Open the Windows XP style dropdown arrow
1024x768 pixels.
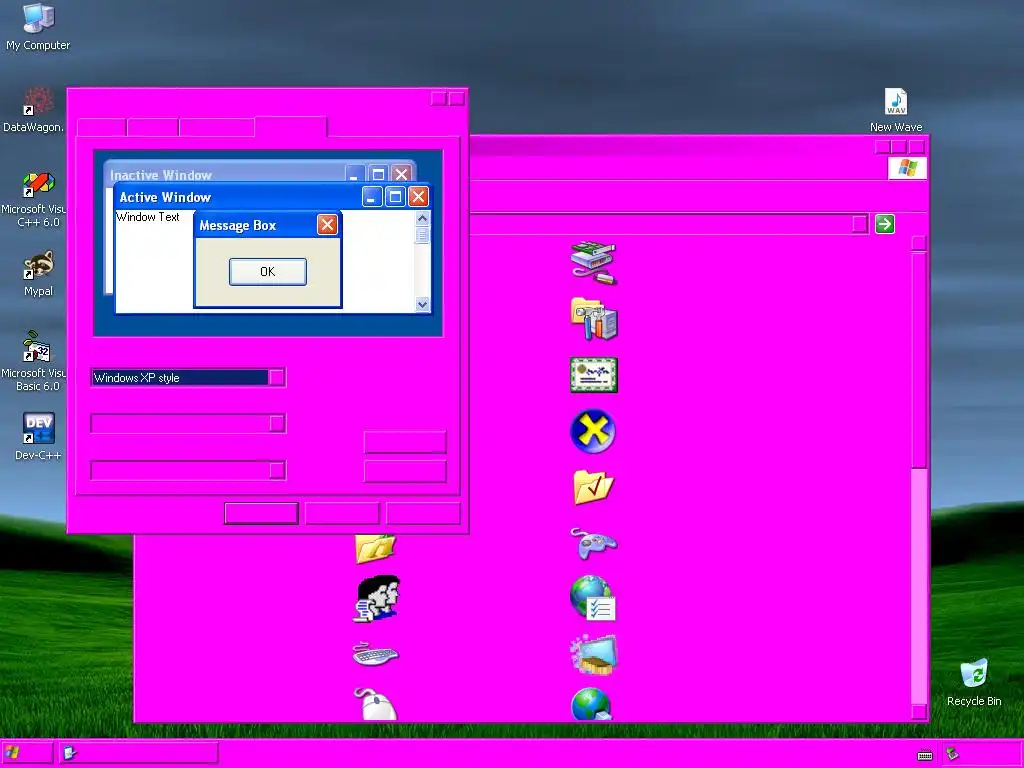[x=277, y=377]
